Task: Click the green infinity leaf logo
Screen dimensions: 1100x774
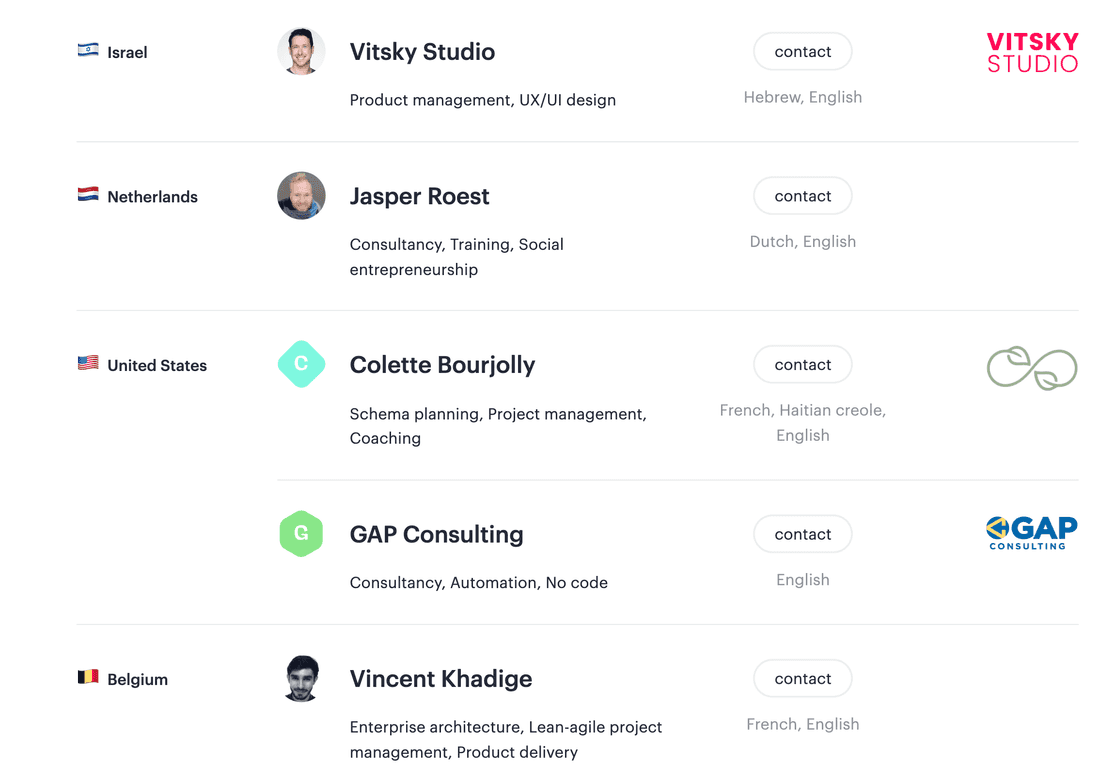Action: 1032,368
